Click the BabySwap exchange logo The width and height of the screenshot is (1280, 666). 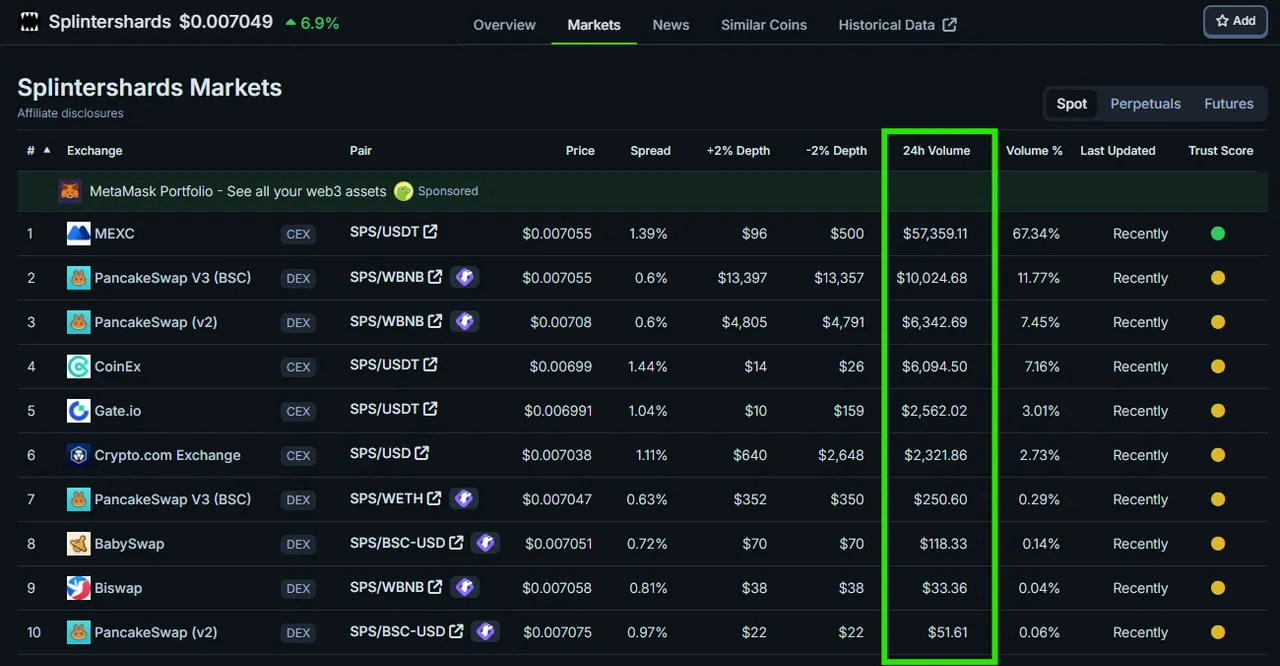(x=79, y=544)
